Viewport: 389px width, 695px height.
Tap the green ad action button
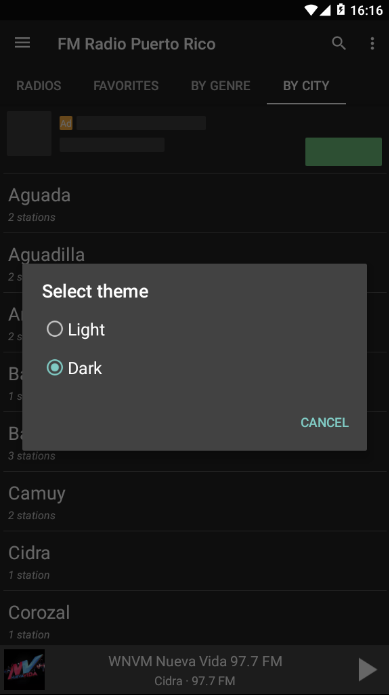tap(343, 152)
